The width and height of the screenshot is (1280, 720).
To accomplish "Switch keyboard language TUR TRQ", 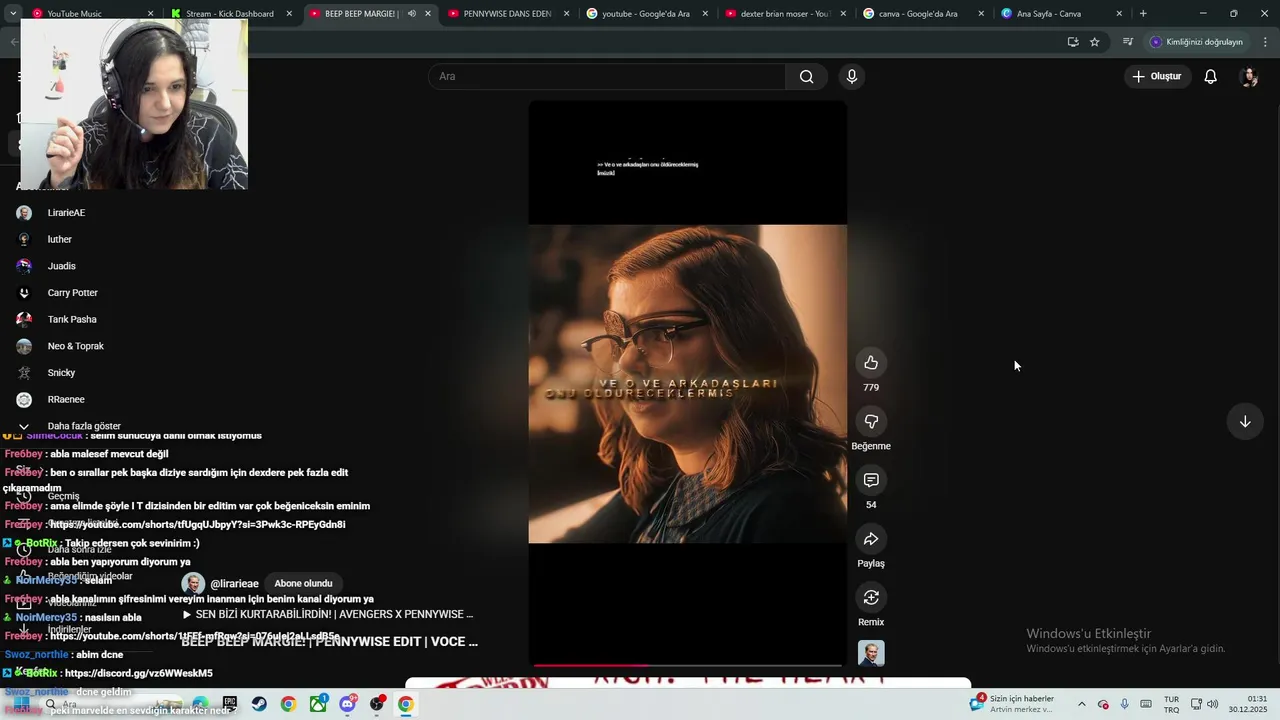I will tap(1171, 704).
